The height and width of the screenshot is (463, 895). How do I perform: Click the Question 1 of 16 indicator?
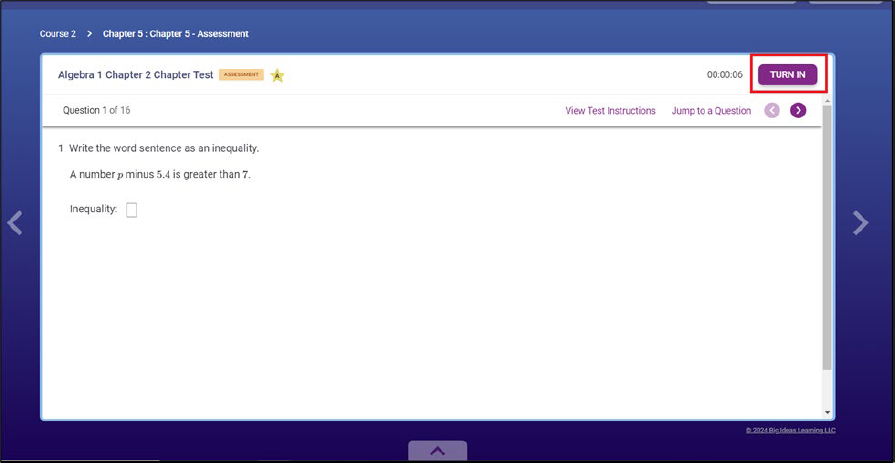97,110
